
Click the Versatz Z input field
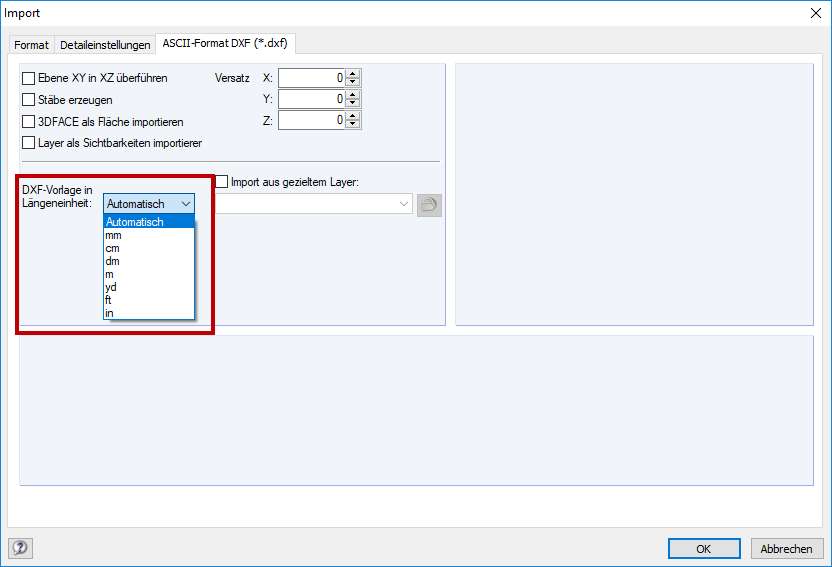311,120
